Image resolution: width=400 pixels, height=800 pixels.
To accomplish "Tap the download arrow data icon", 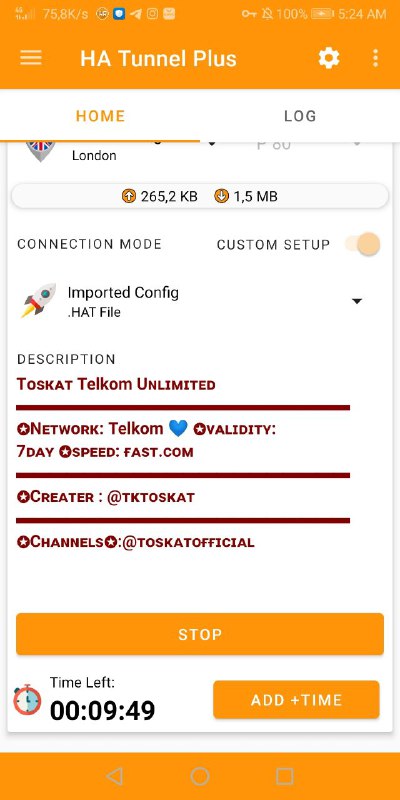I will pyautogui.click(x=221, y=196).
